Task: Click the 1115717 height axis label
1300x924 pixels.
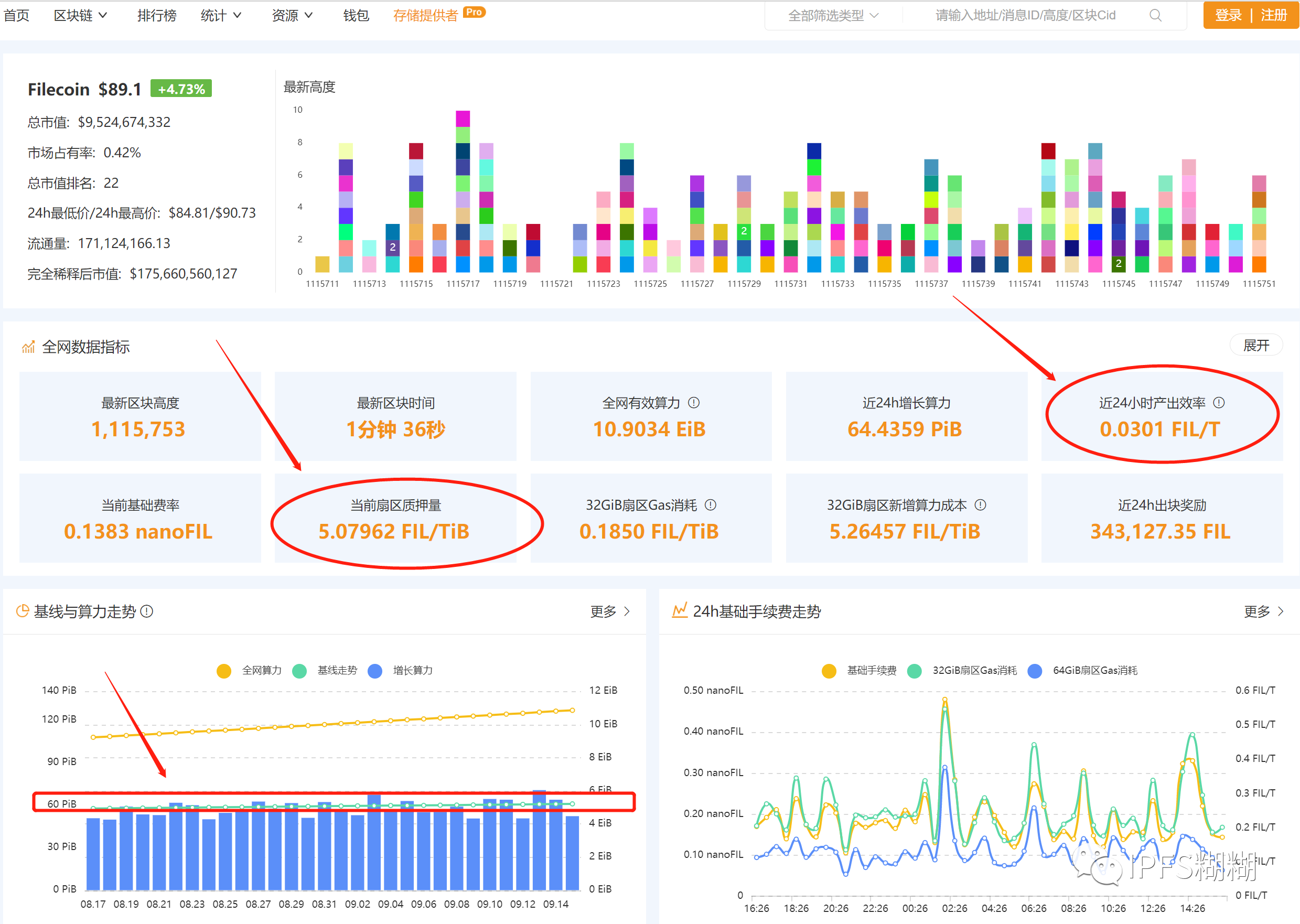Action: 463,283
